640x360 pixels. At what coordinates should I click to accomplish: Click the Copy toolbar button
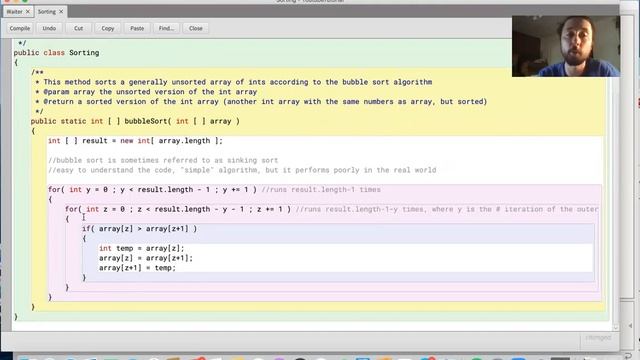point(108,28)
